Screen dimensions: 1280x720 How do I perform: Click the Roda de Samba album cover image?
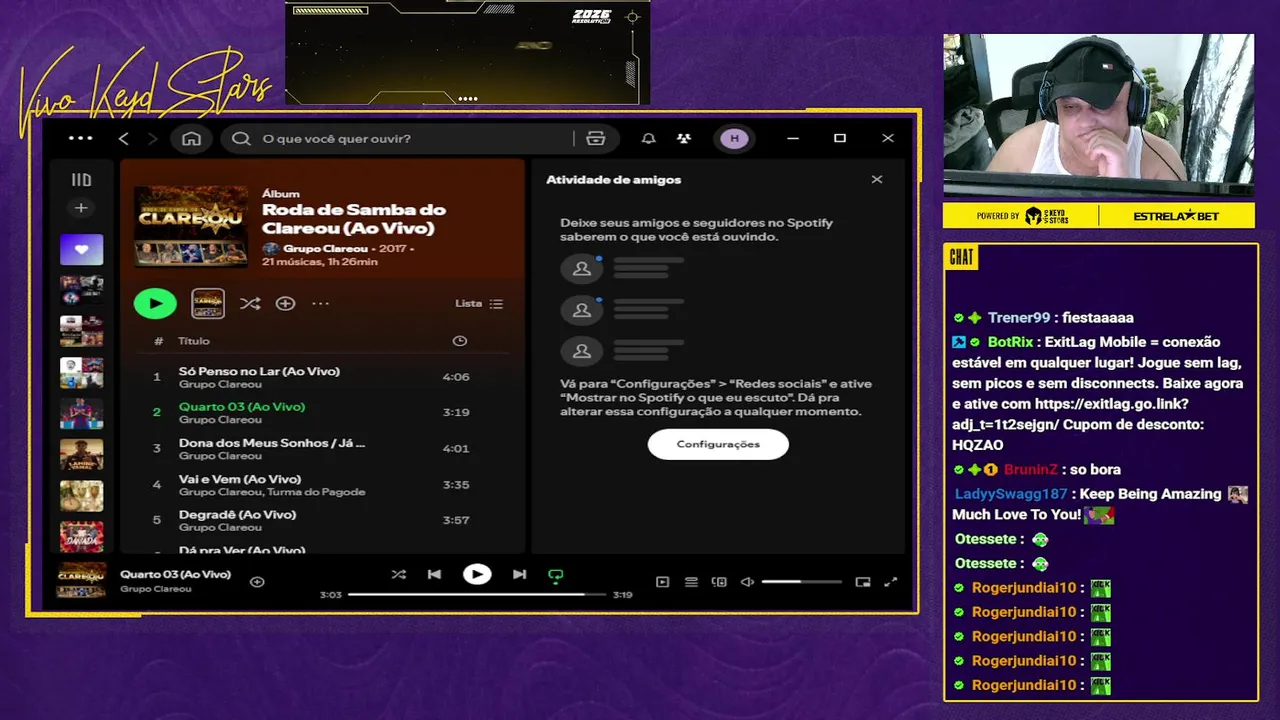point(191,225)
